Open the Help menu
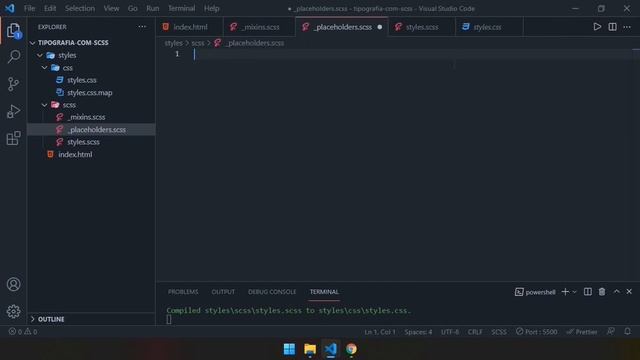 (x=211, y=8)
